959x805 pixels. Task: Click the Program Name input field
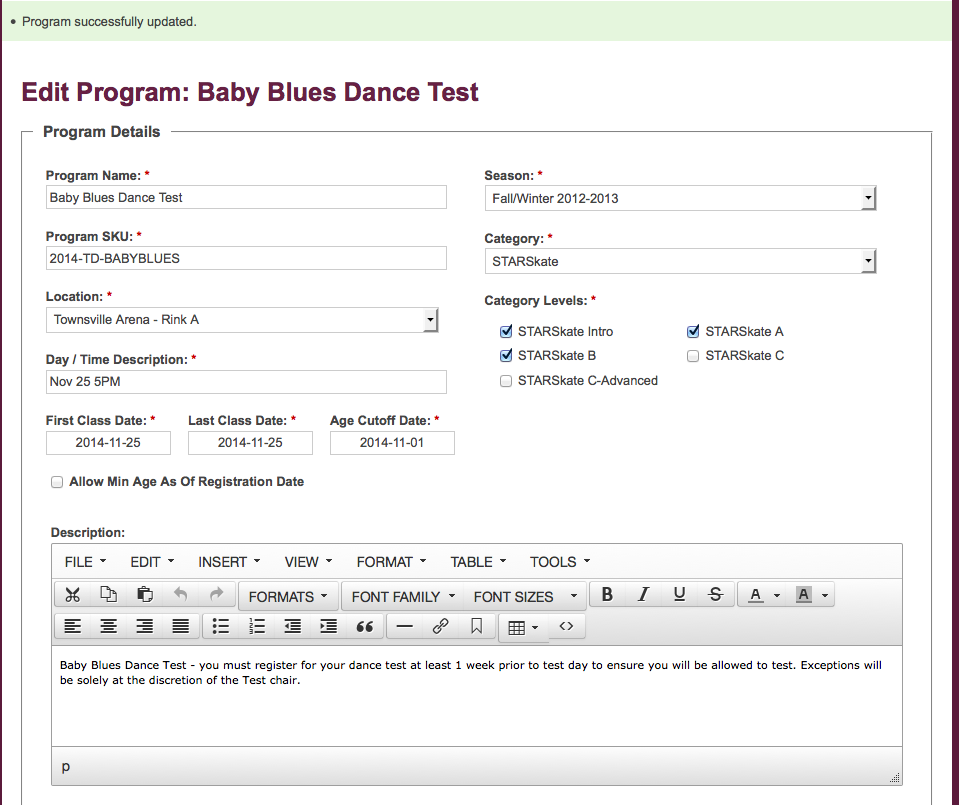246,198
